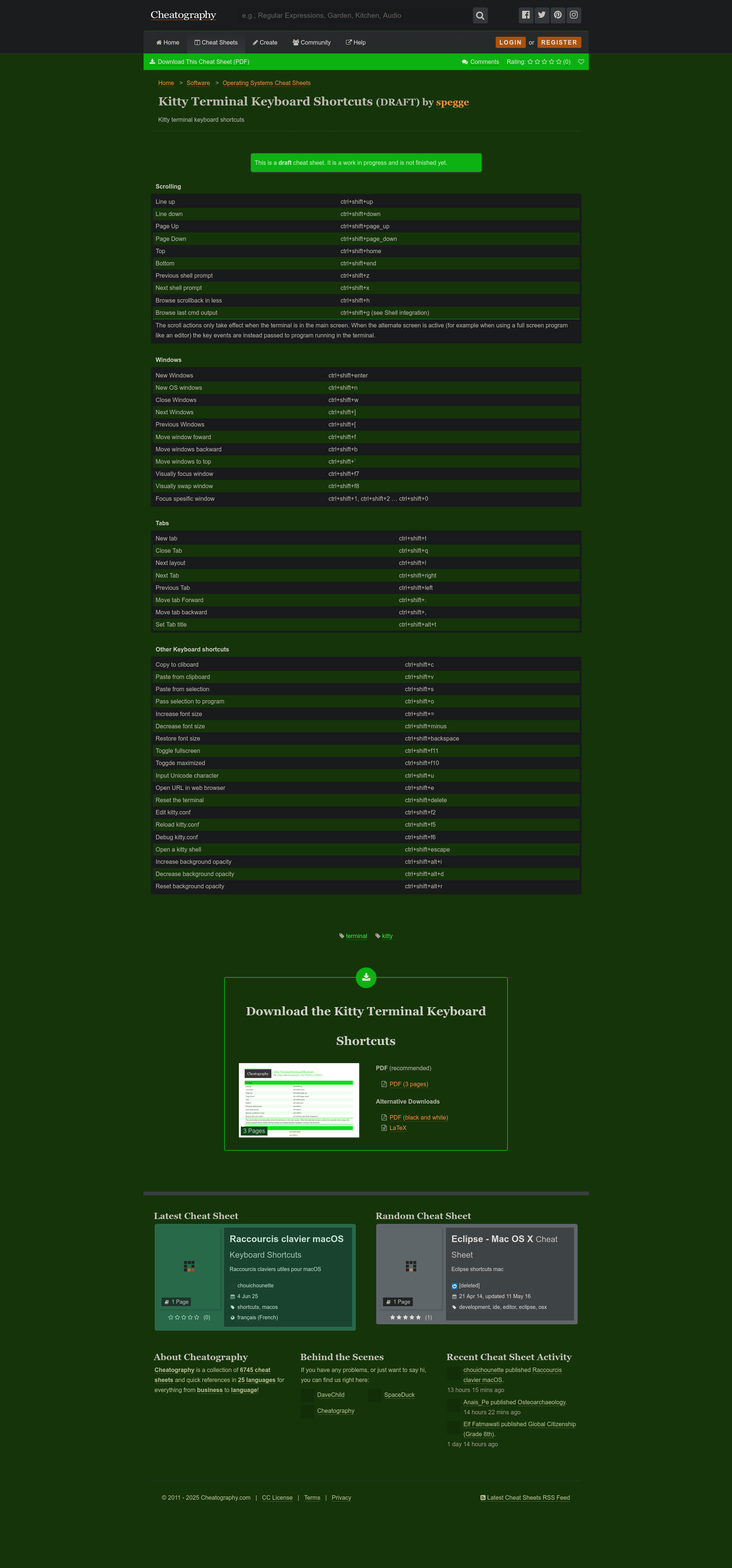732x1568 pixels.
Task: Open the LaTeX download link
Action: pyautogui.click(x=398, y=1127)
